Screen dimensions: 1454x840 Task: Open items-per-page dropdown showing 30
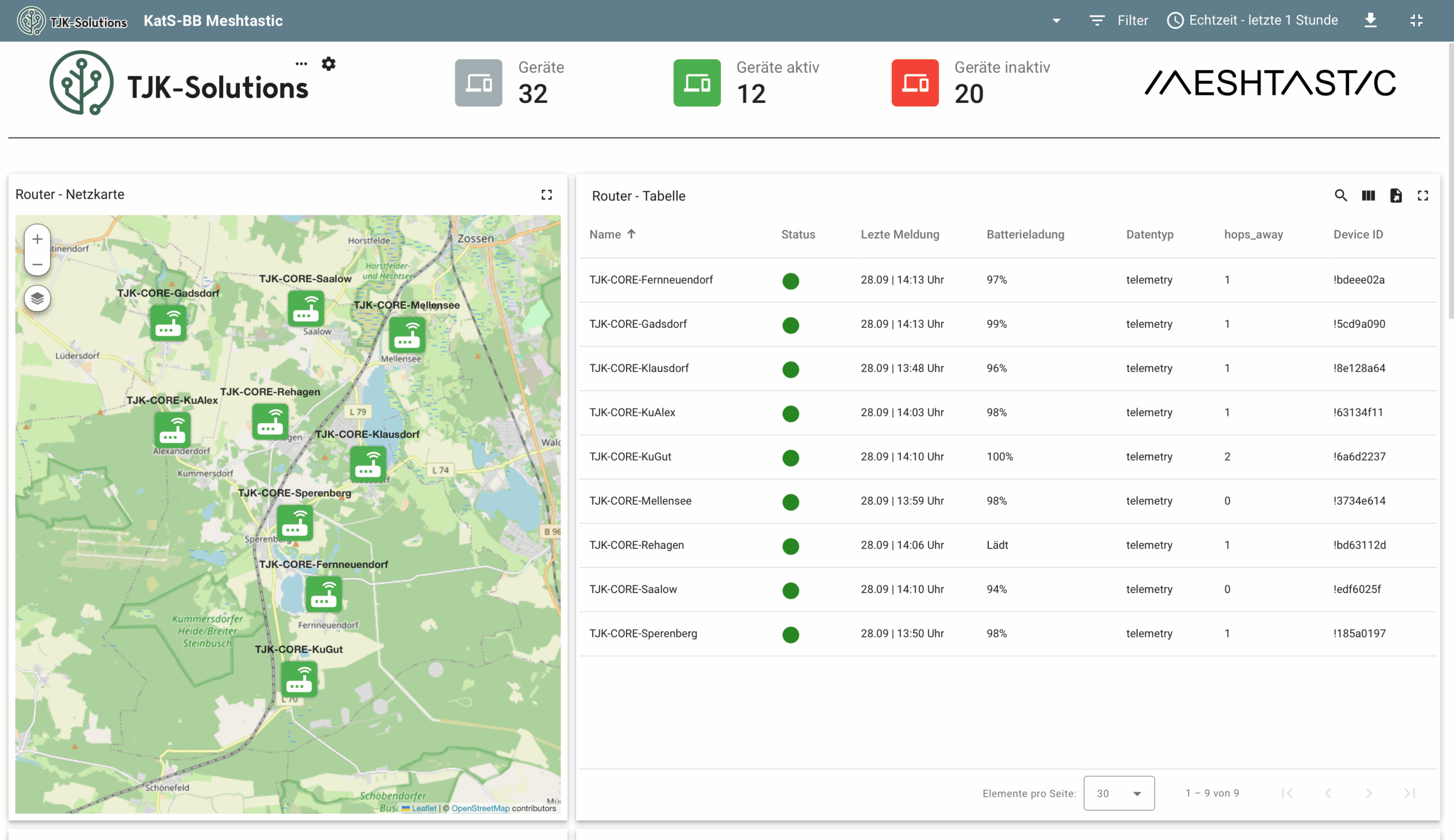tap(1118, 793)
